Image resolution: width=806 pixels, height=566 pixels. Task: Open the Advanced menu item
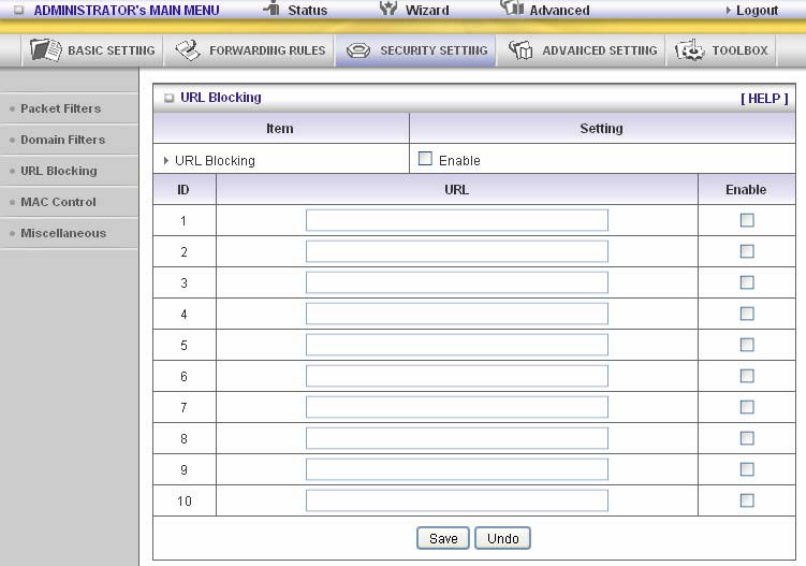point(559,10)
